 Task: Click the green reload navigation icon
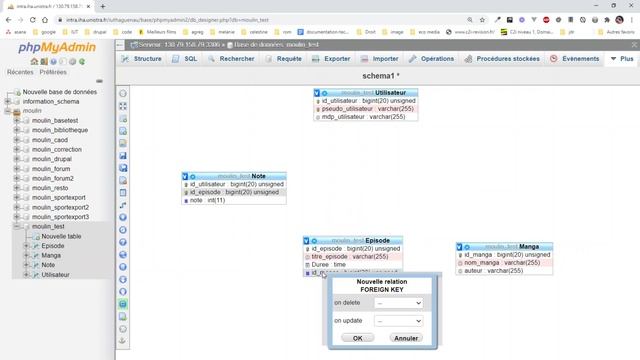point(82,62)
